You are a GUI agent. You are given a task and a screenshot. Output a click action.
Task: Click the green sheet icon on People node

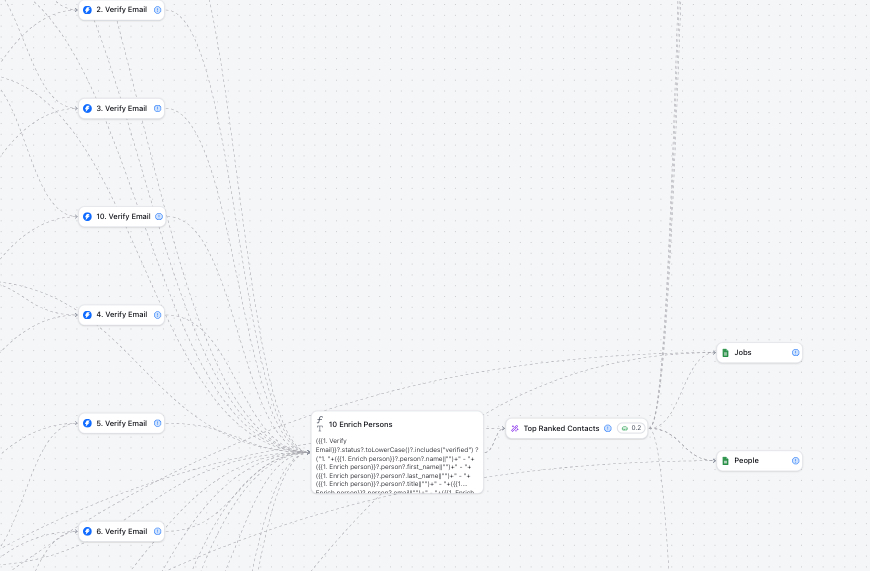pyautogui.click(x=725, y=461)
